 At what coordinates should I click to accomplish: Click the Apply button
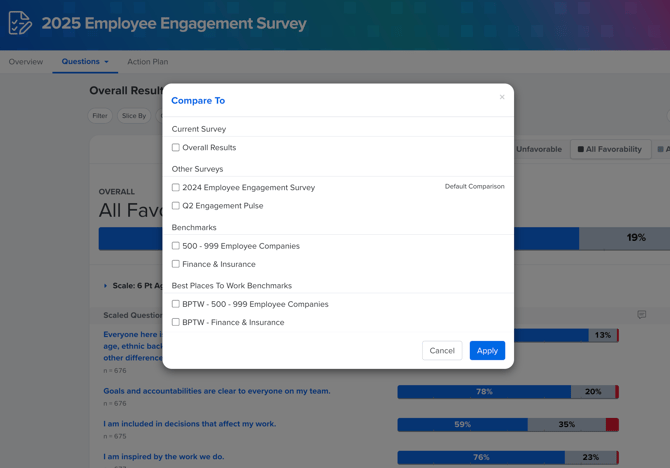pyautogui.click(x=487, y=350)
